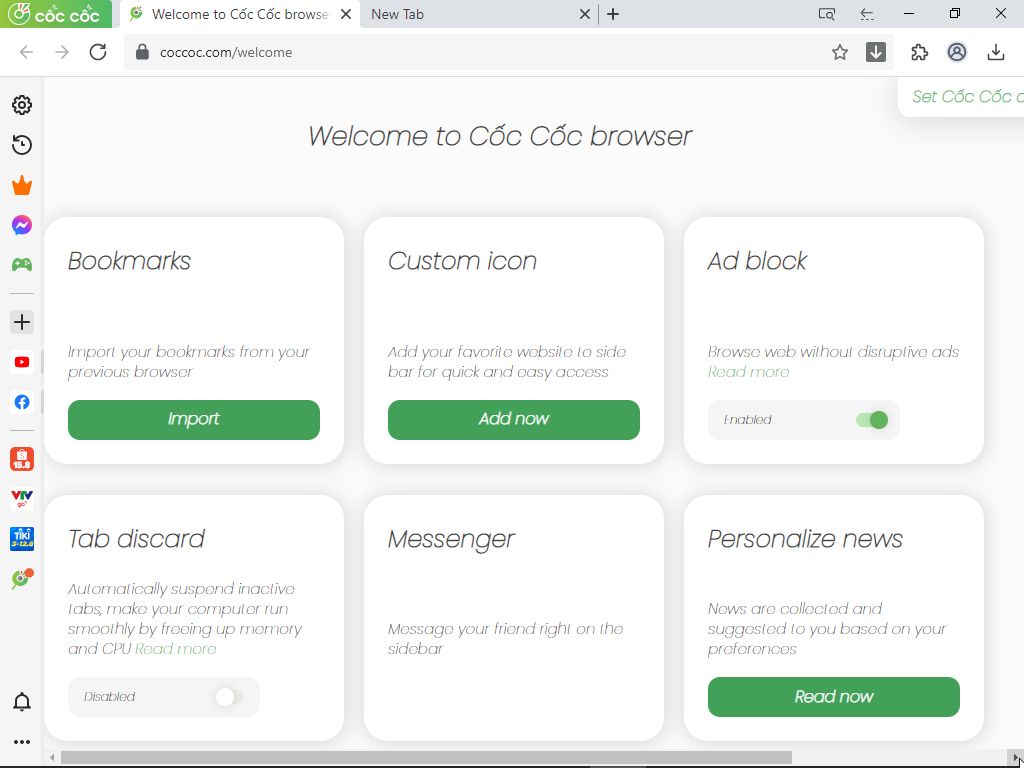
Task: Go back with the back arrow
Action: click(26, 52)
